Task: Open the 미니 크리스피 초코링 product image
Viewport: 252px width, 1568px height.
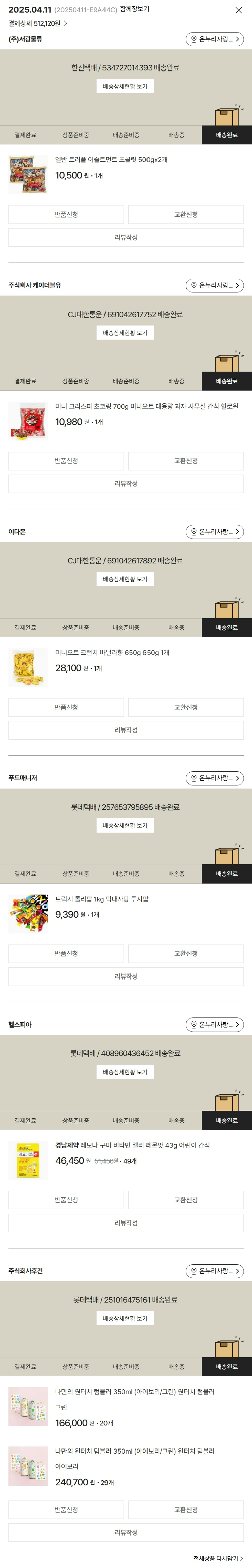Action: (x=28, y=421)
